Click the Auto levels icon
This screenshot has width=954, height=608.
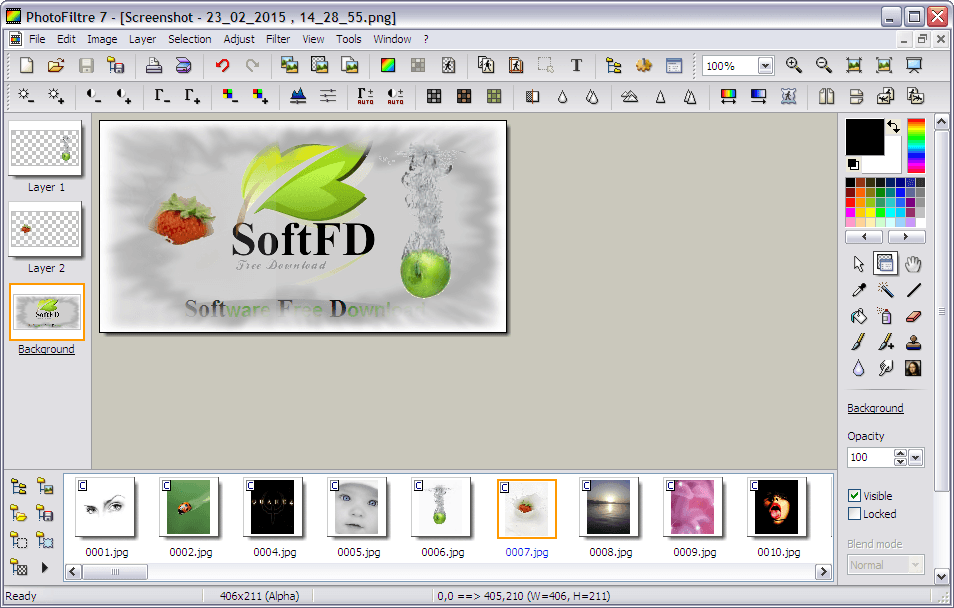click(x=365, y=96)
